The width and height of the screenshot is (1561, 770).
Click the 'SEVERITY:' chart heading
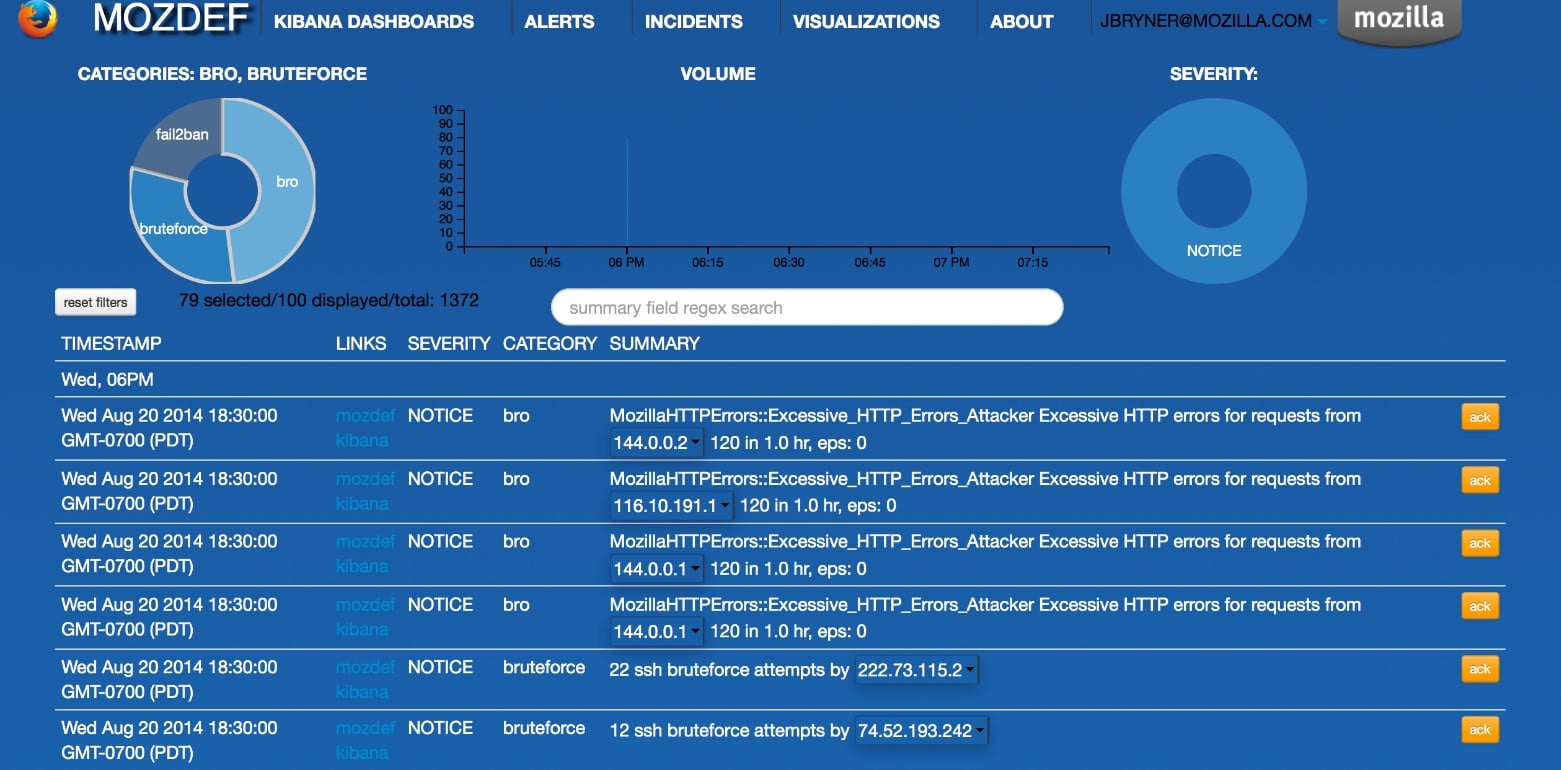coord(1213,74)
